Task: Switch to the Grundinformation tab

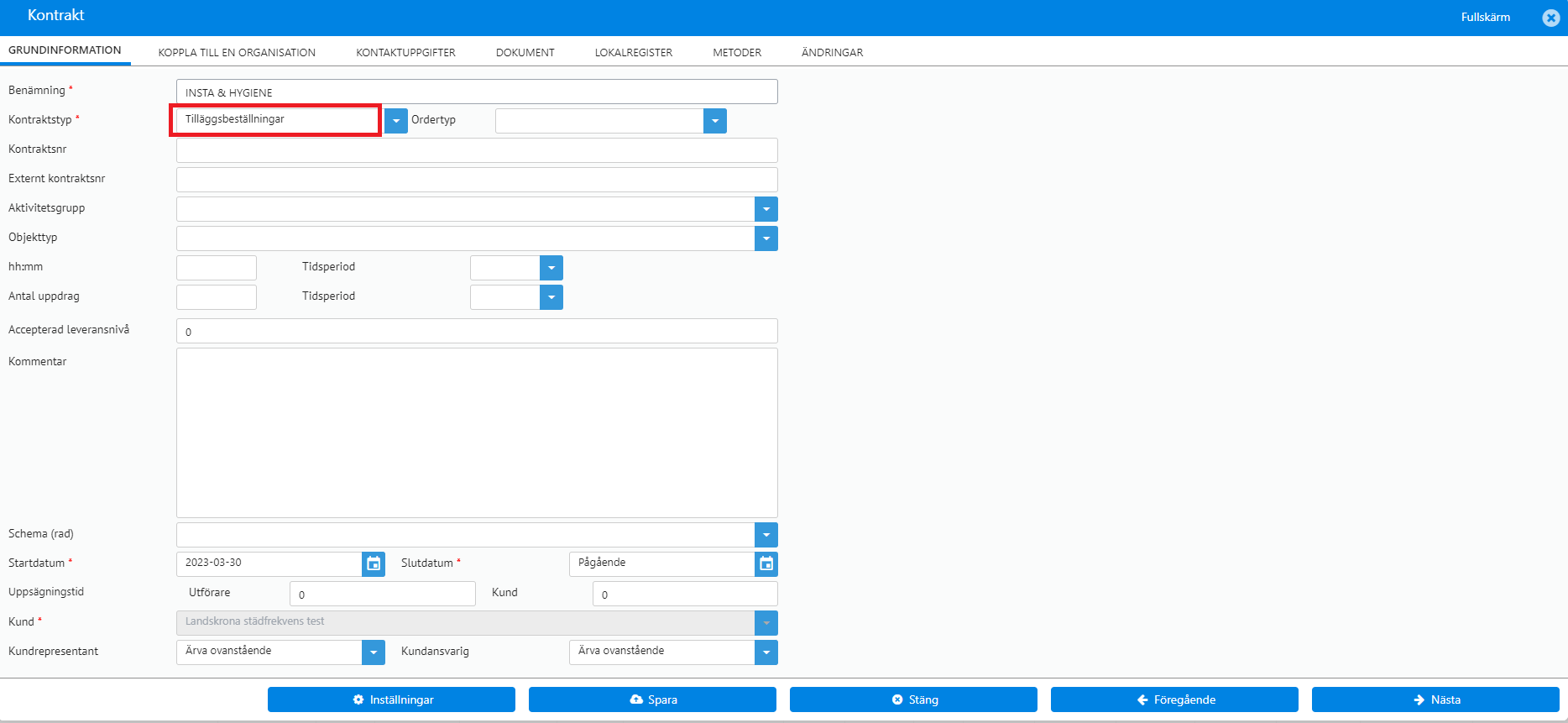Action: click(65, 50)
